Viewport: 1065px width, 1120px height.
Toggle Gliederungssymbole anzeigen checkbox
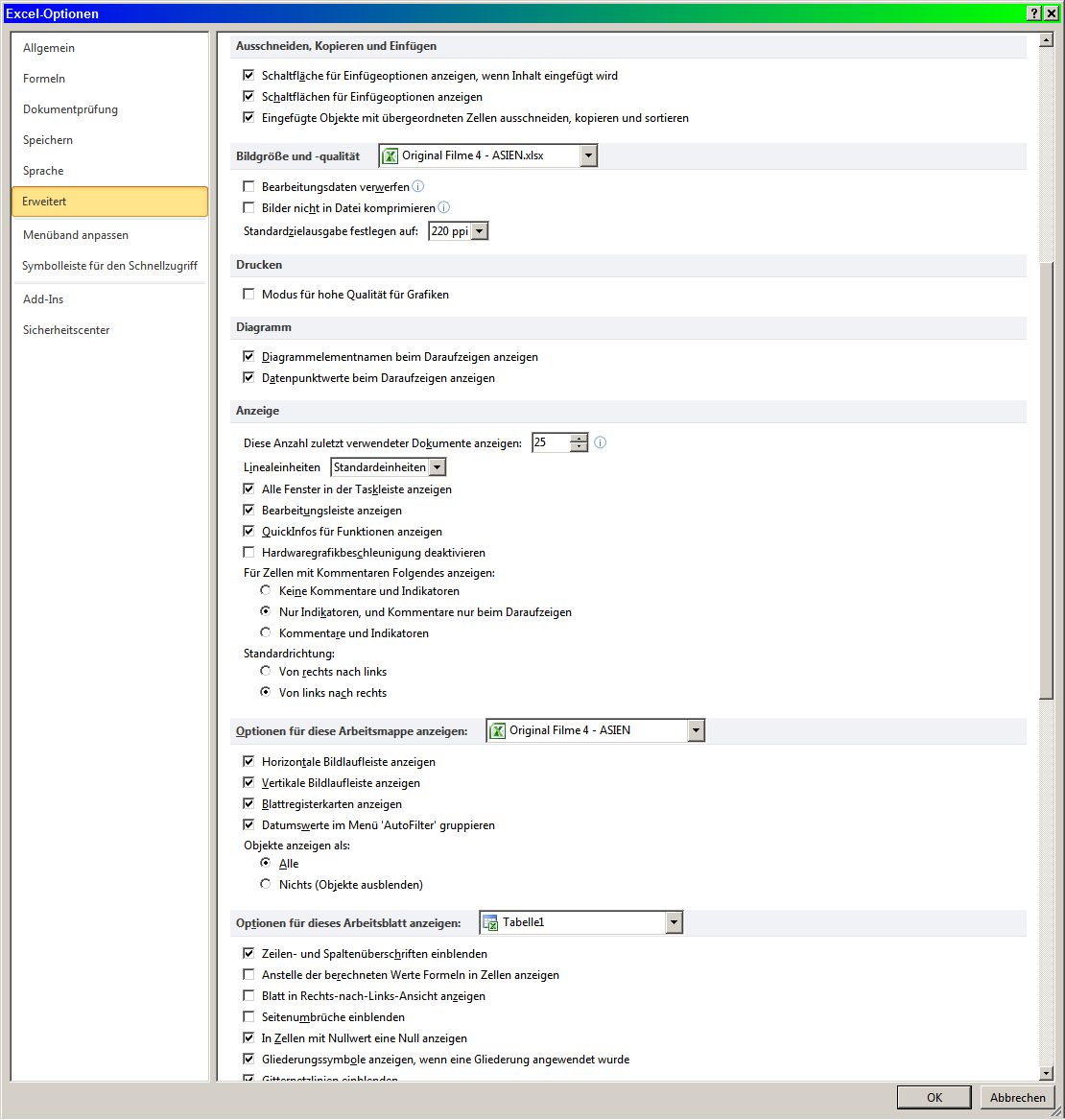pos(248,1059)
